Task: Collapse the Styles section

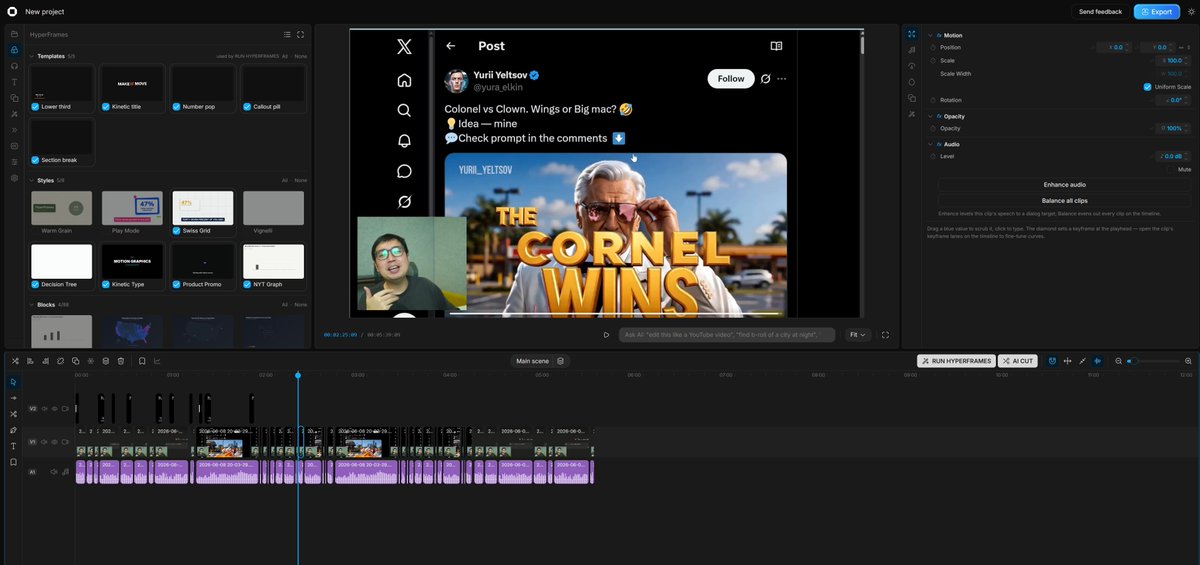Action: 31,180
